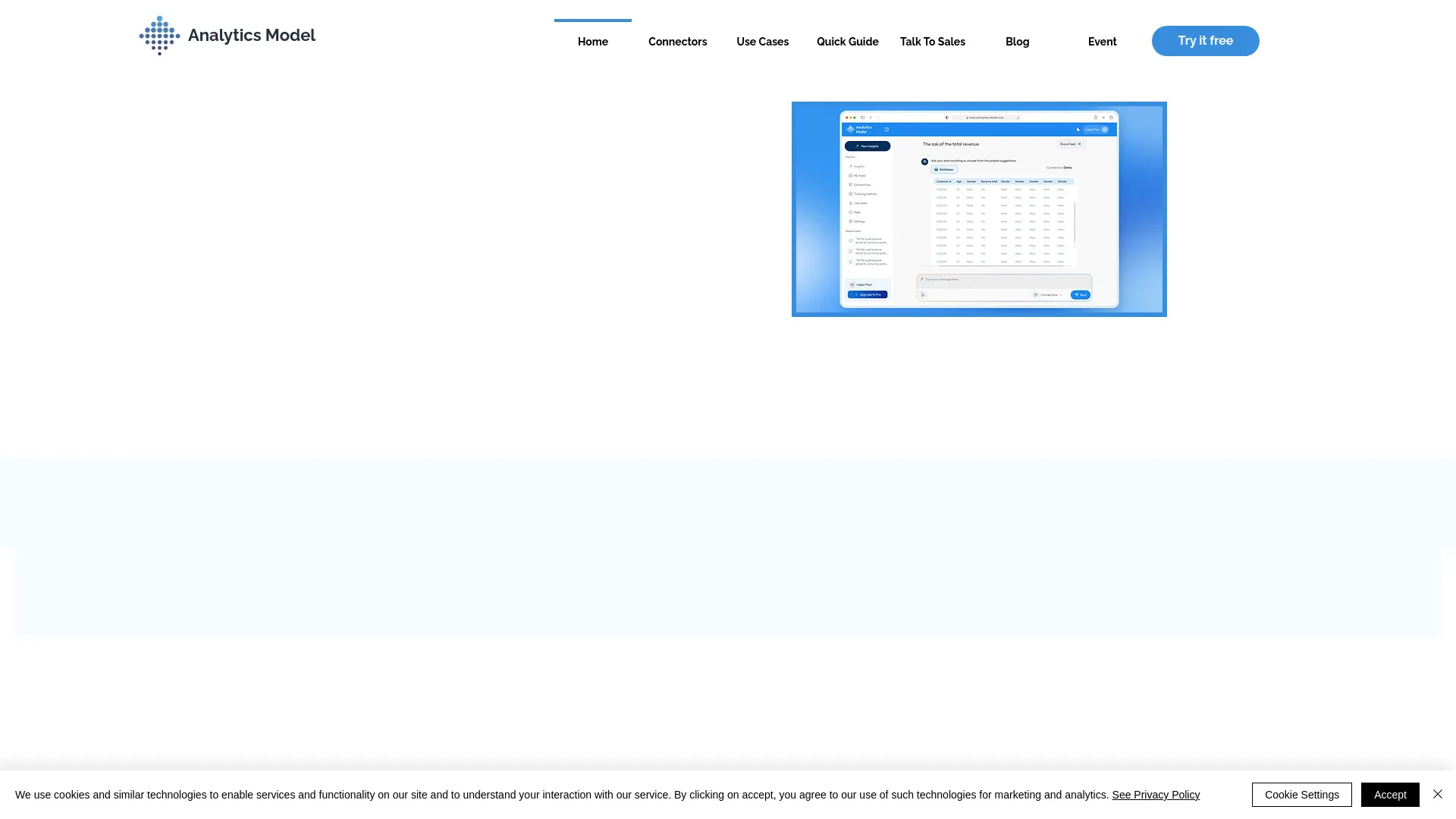The height and width of the screenshot is (819, 1456).
Task: Open Use cases via the lightbulb icon
Action: pos(850,203)
